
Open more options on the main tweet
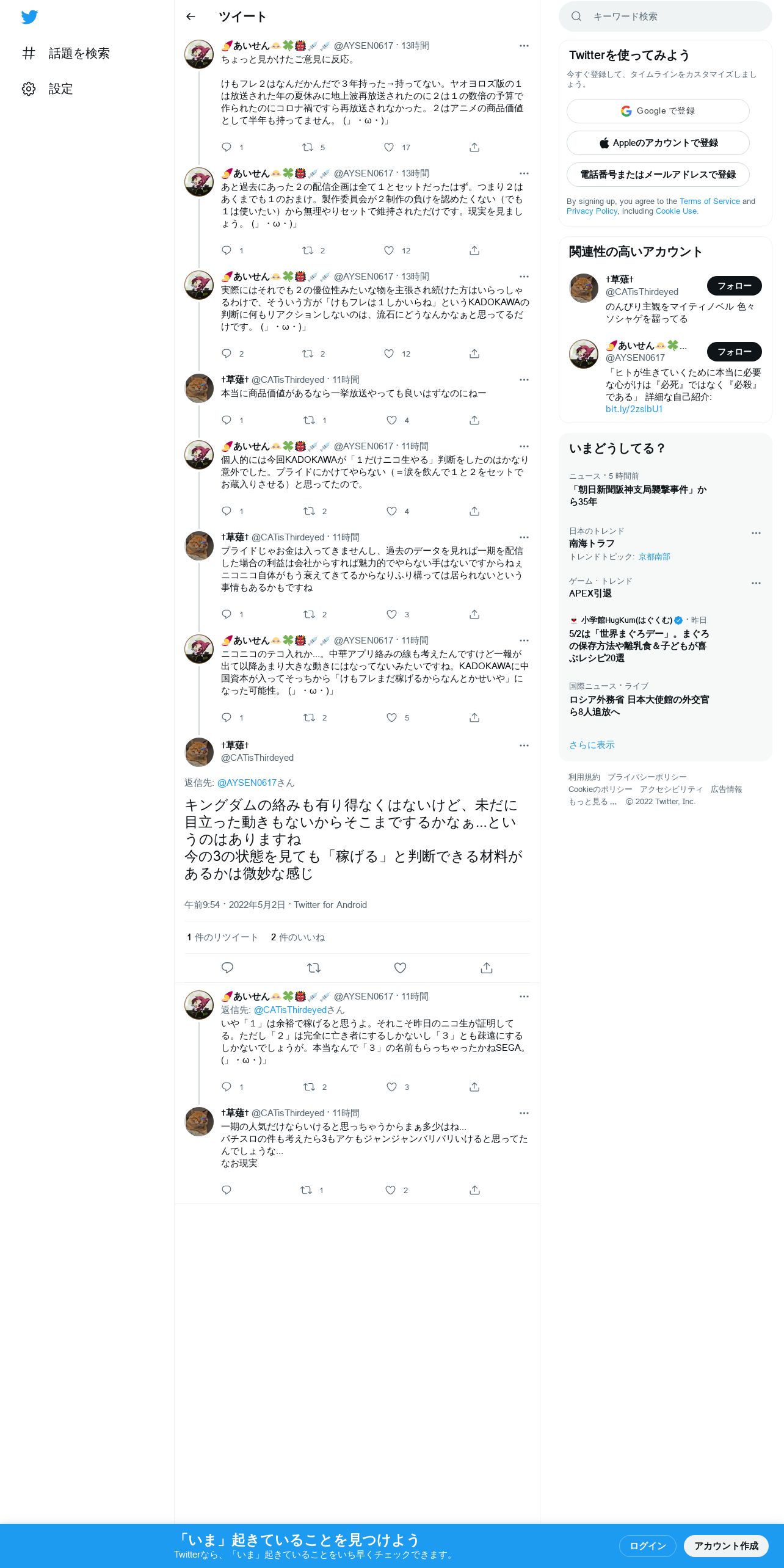[x=524, y=746]
